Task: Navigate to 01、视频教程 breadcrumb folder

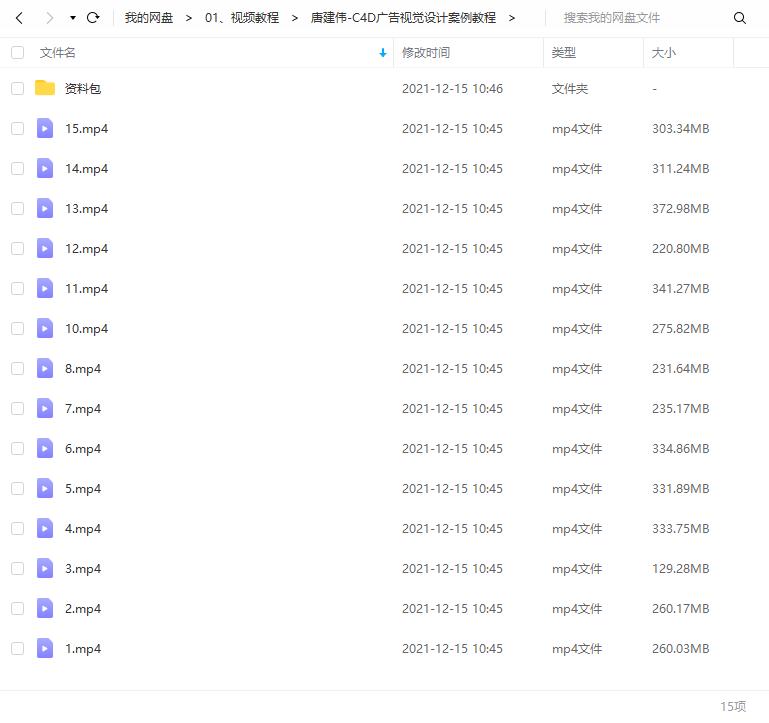Action: pos(241,18)
